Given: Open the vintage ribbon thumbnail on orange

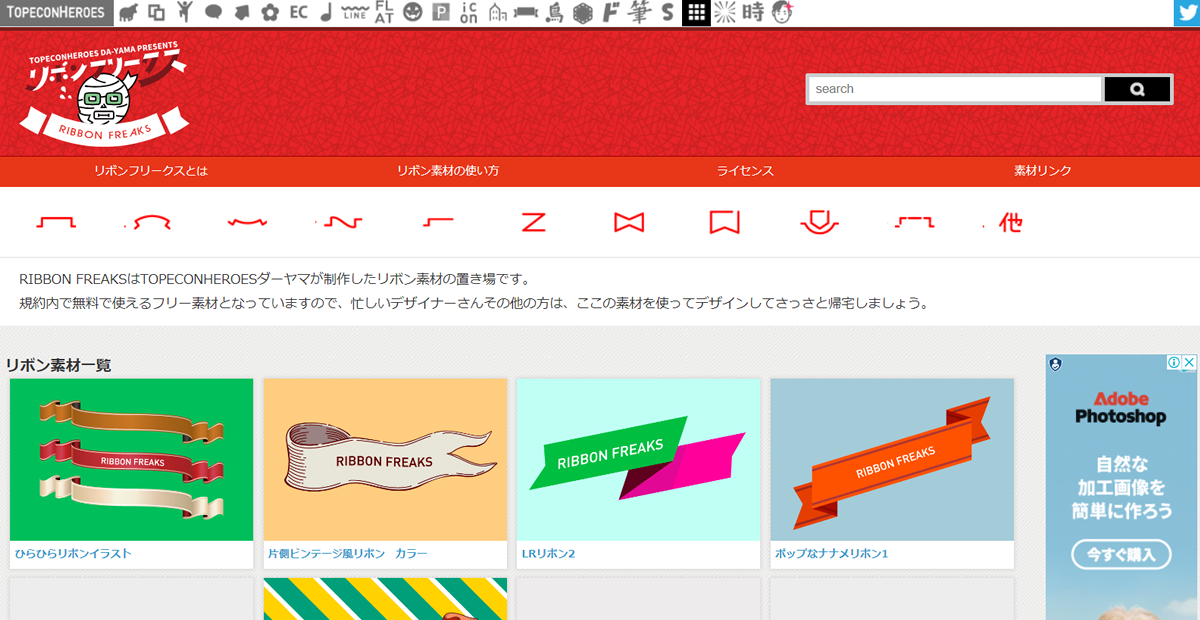Looking at the screenshot, I should tap(385, 460).
